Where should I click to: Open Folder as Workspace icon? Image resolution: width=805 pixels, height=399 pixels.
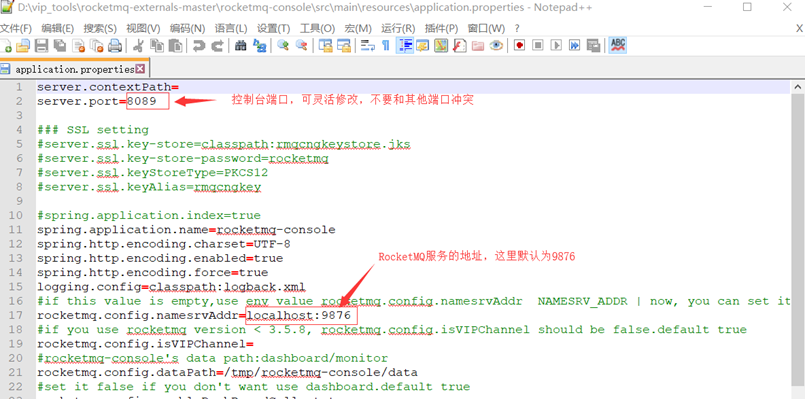[x=477, y=46]
